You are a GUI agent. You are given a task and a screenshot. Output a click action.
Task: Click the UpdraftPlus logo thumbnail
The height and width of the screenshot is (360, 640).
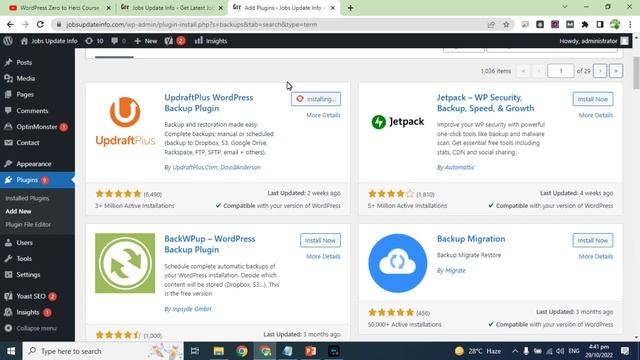point(125,121)
